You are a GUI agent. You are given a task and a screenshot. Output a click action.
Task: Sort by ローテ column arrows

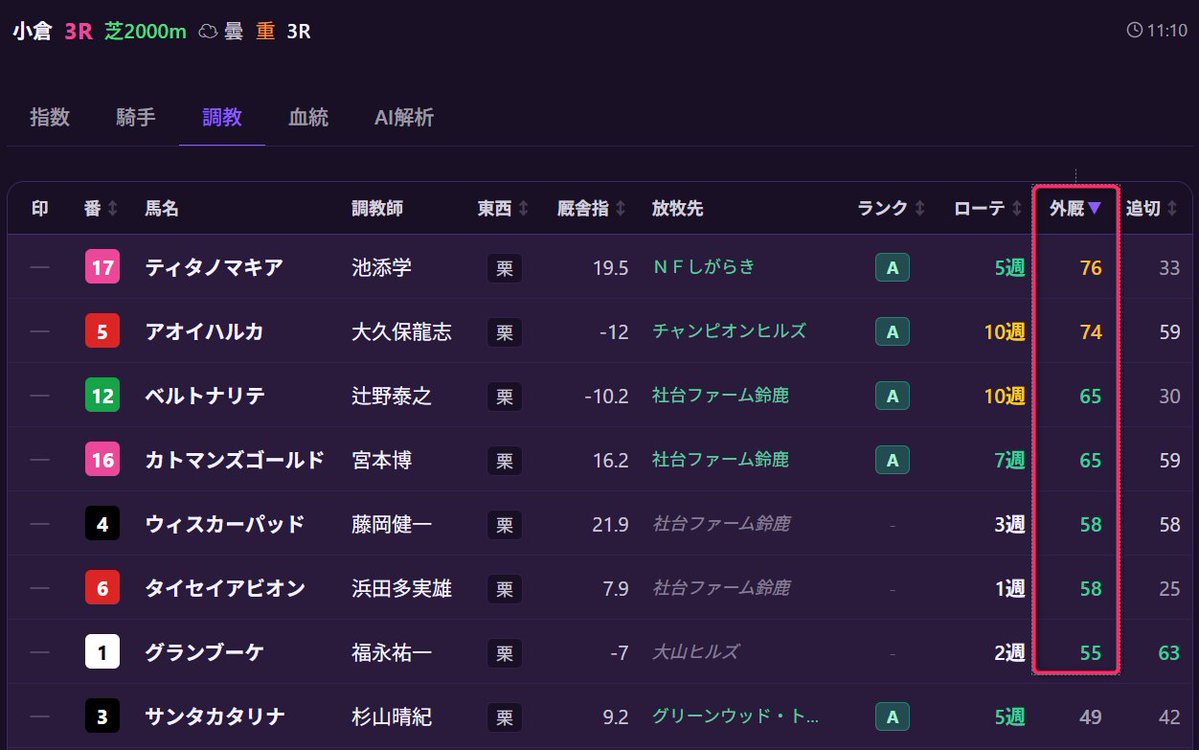pos(1017,208)
